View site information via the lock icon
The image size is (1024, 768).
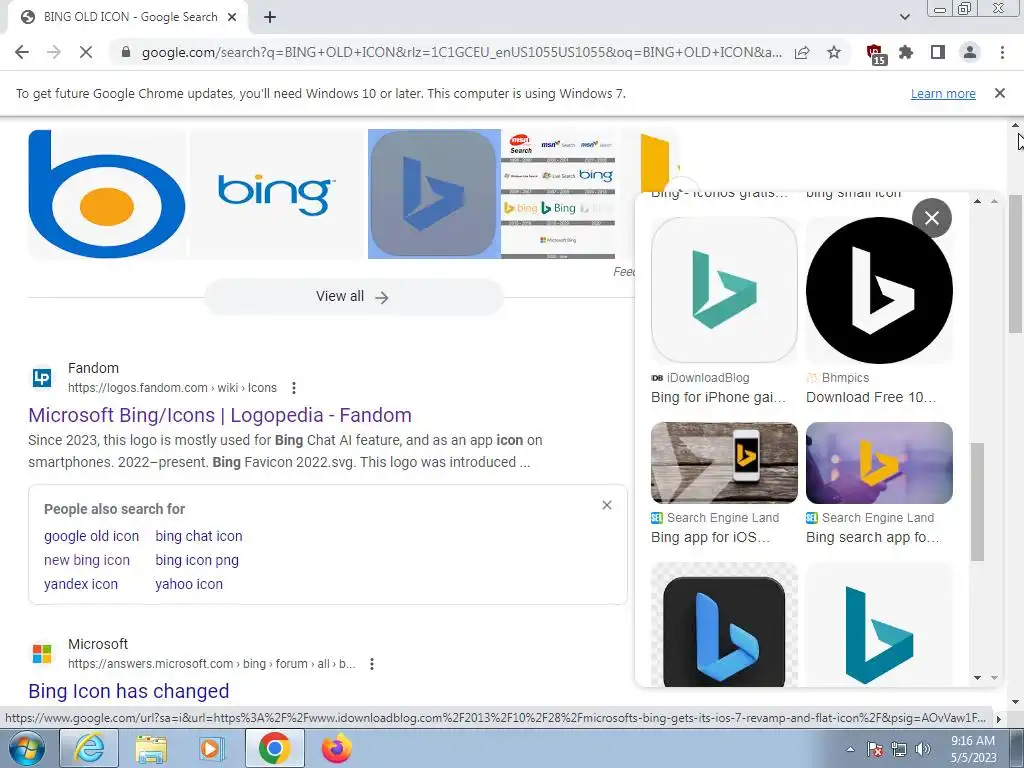point(126,52)
